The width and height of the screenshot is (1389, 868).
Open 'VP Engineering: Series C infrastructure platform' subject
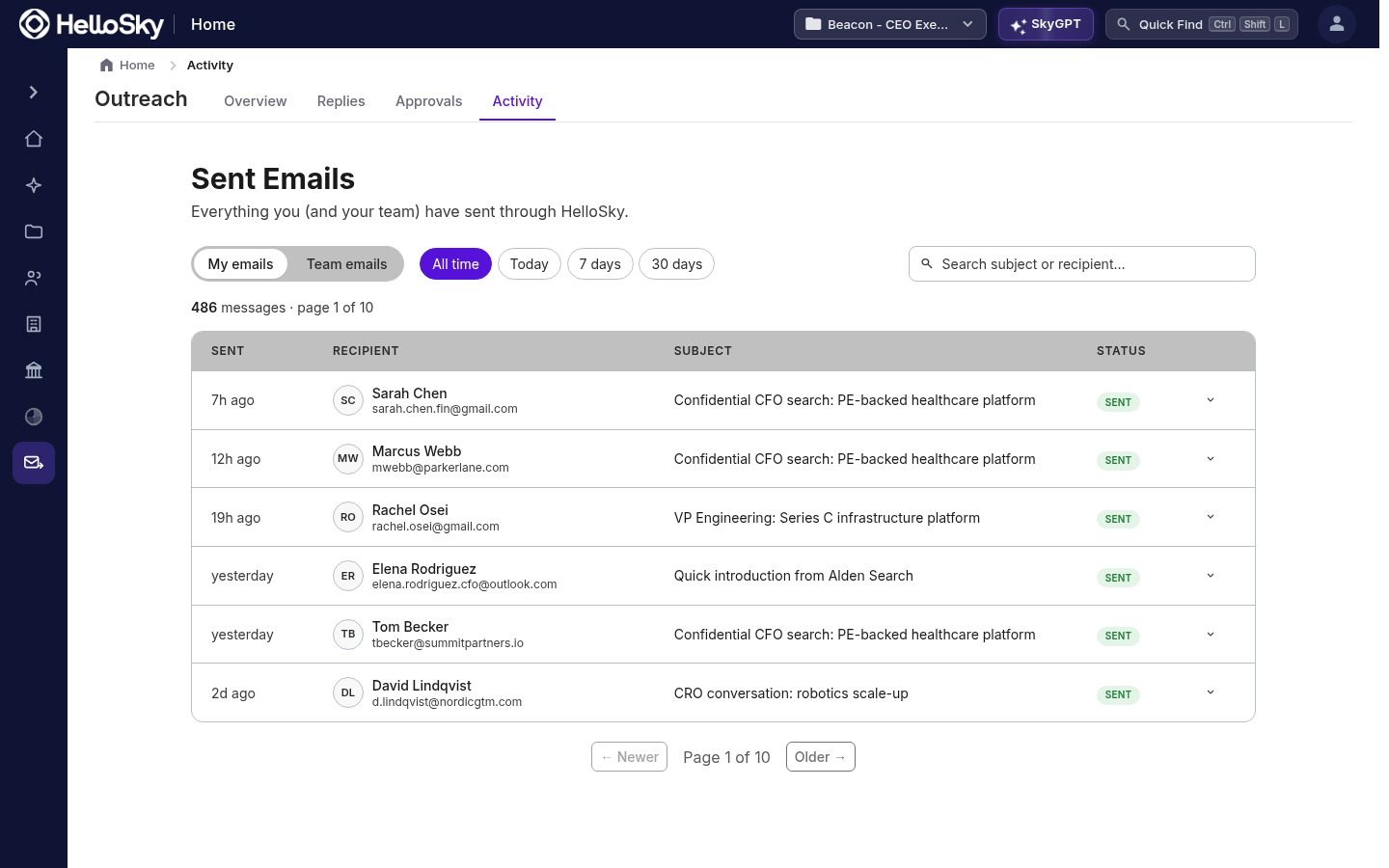click(827, 518)
